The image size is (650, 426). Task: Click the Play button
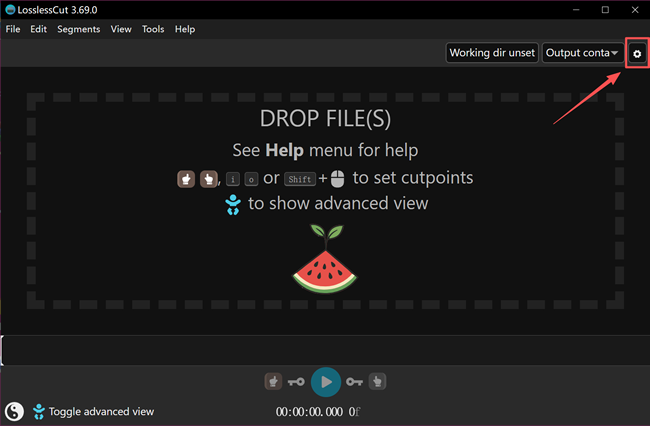pyautogui.click(x=326, y=382)
